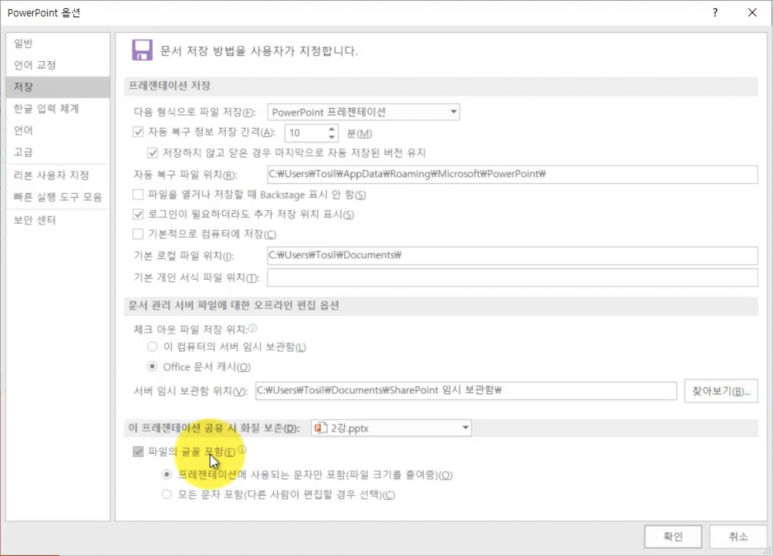Screen dimensions: 773x556
Task: Toggle 파일의 글꼴 포함 checkbox
Action: coord(138,452)
